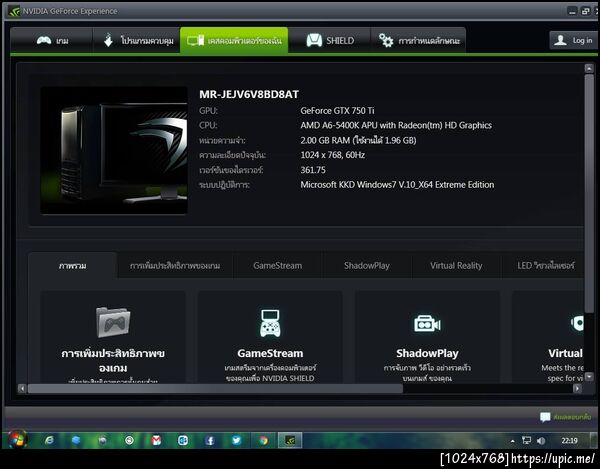The height and width of the screenshot is (469, 600).
Task: Click the GeForce GTX 750 Ti value
Action: (338, 111)
